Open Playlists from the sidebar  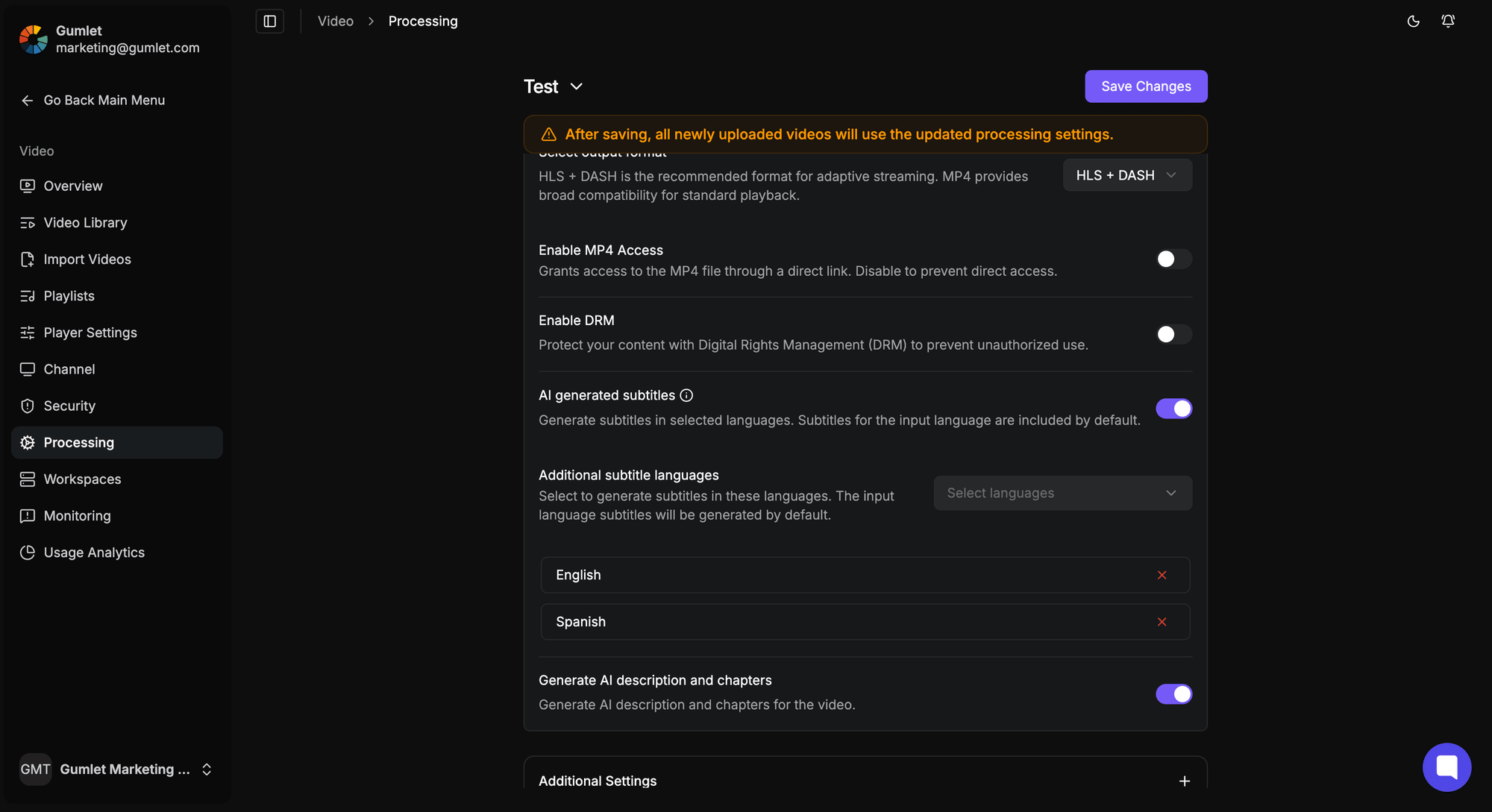coord(68,295)
